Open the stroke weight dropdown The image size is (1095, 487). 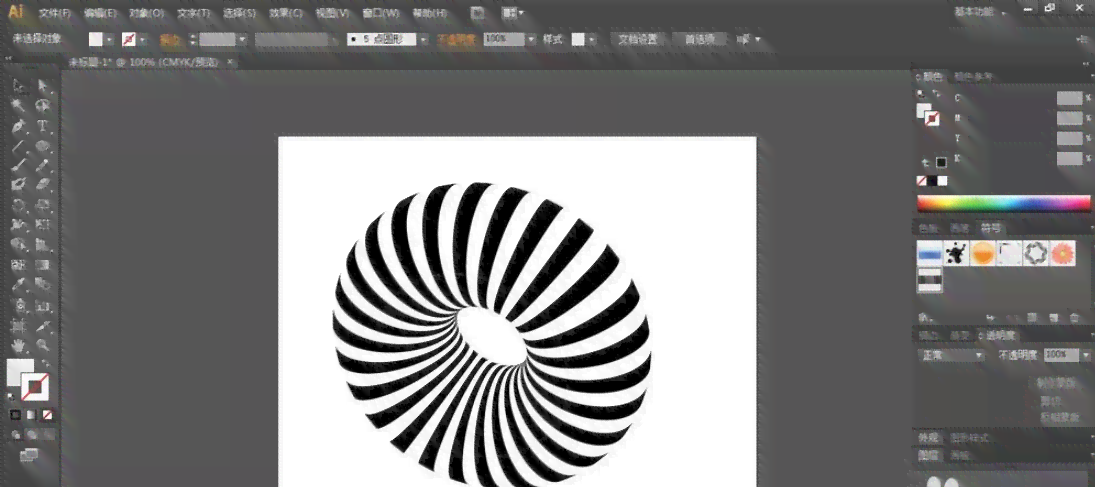(242, 40)
